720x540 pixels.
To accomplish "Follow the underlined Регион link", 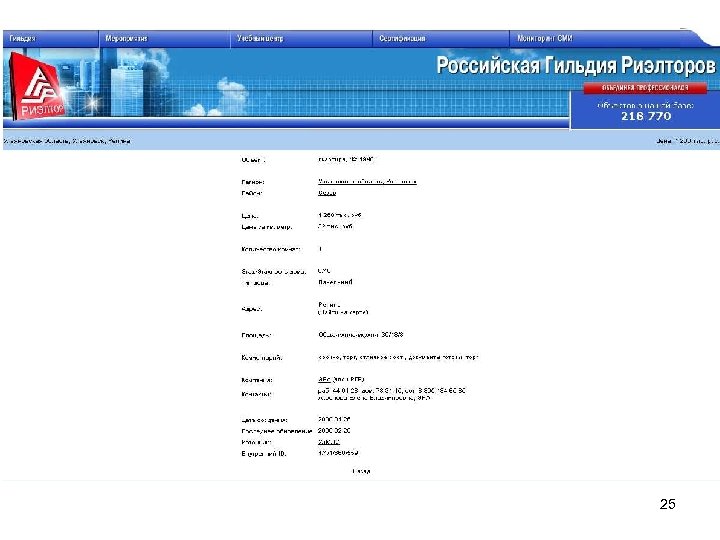I will pos(367,182).
